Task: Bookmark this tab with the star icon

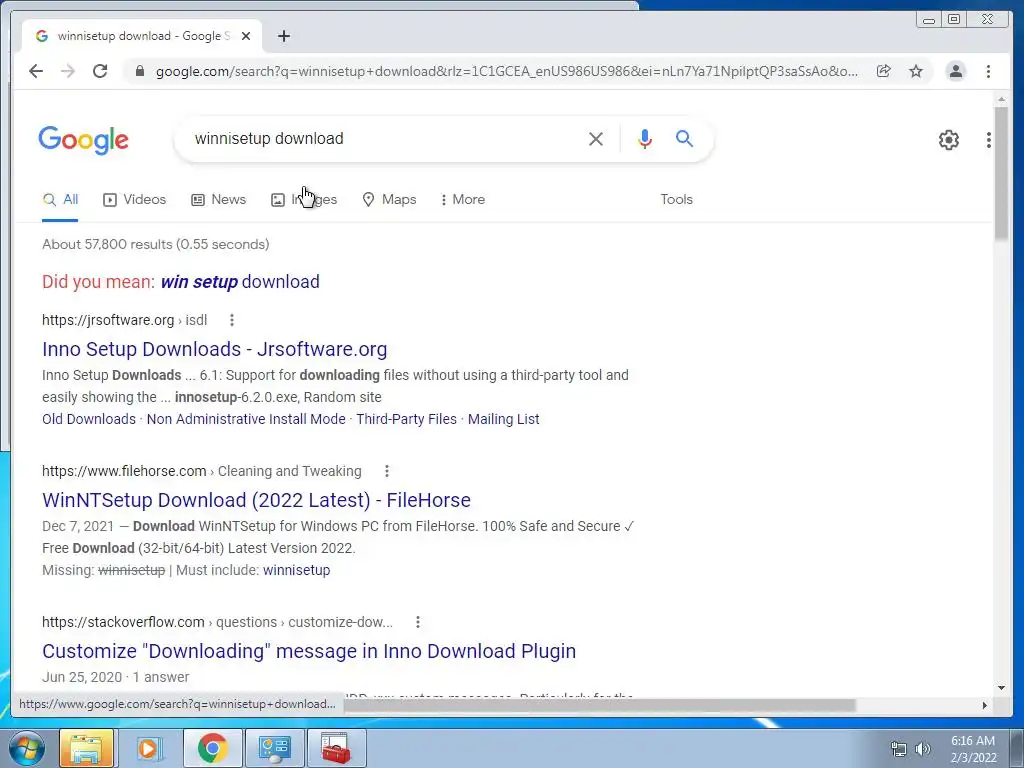Action: [x=916, y=71]
